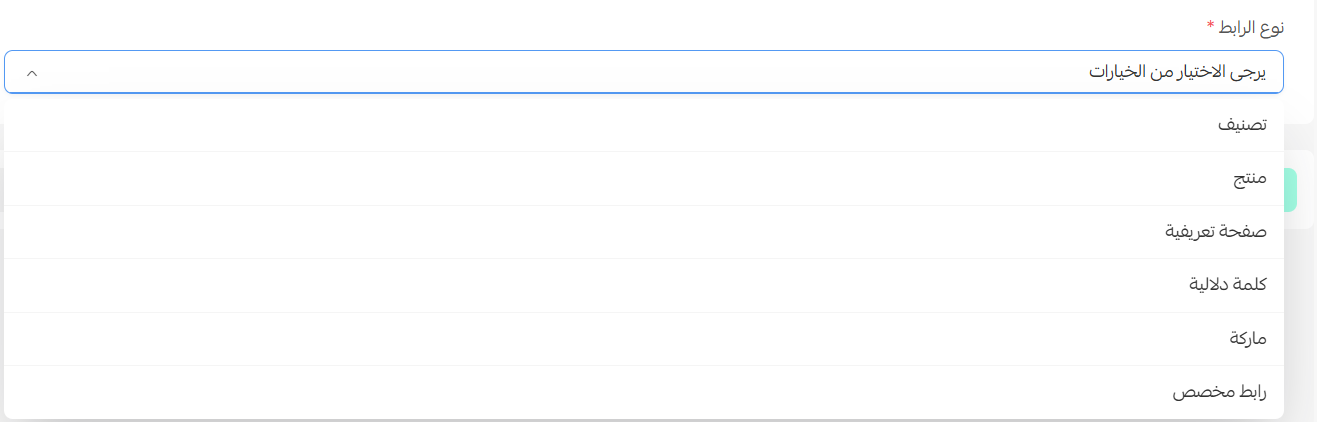This screenshot has width=1317, height=422.
Task: Select منتج from the list
Action: [1249, 178]
